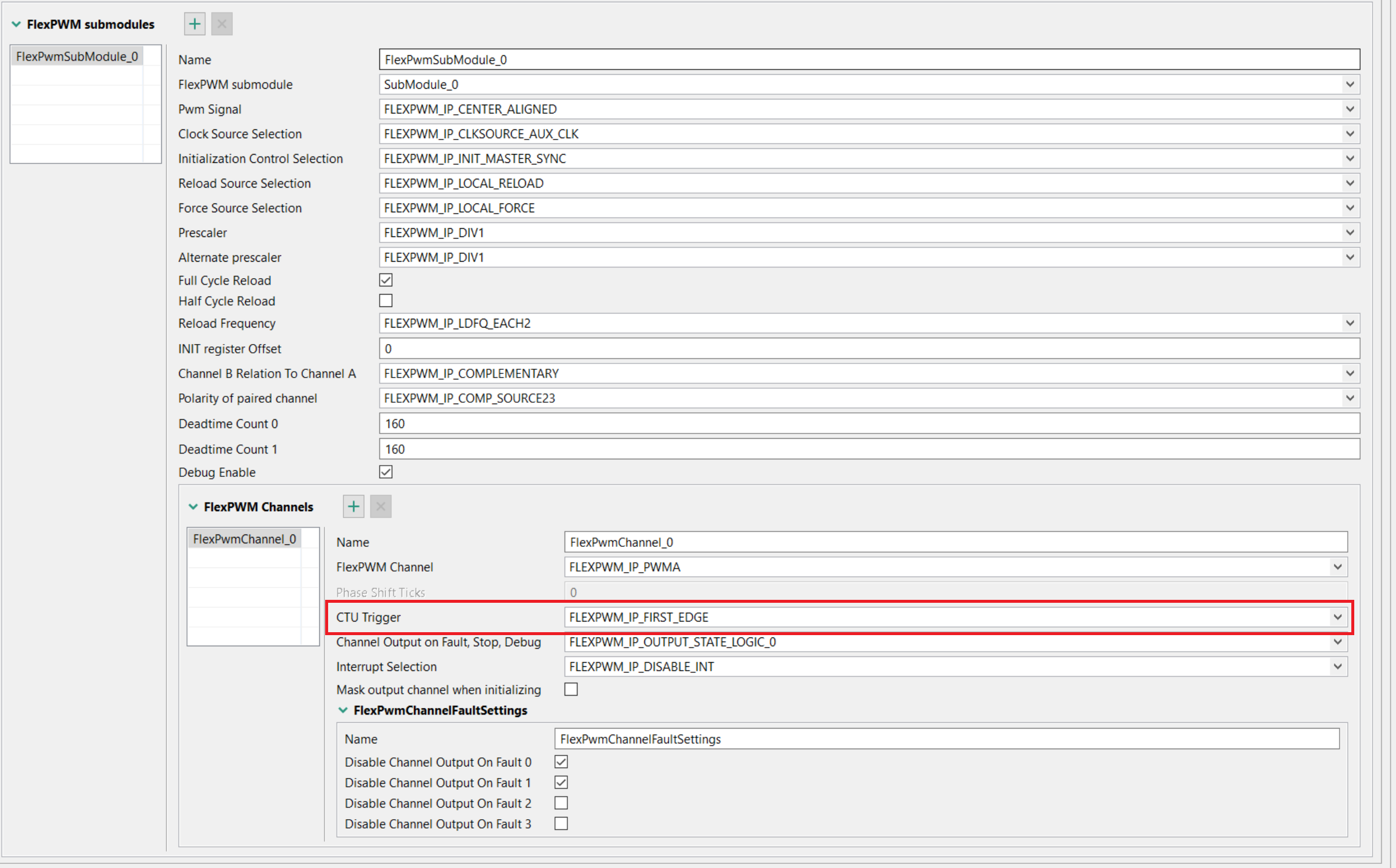Collapse the FlexPWM Channels section
Screen dimensions: 1396x868
click(x=193, y=506)
